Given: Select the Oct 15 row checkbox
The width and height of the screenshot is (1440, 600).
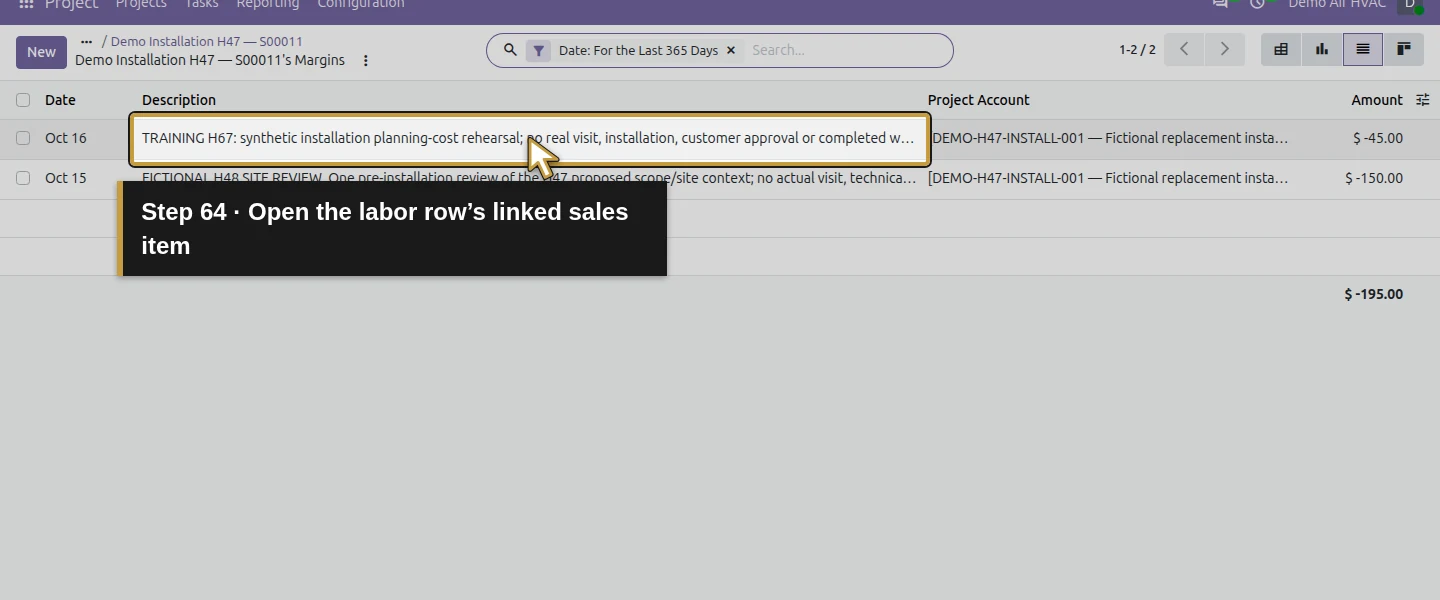Looking at the screenshot, I should pyautogui.click(x=23, y=178).
